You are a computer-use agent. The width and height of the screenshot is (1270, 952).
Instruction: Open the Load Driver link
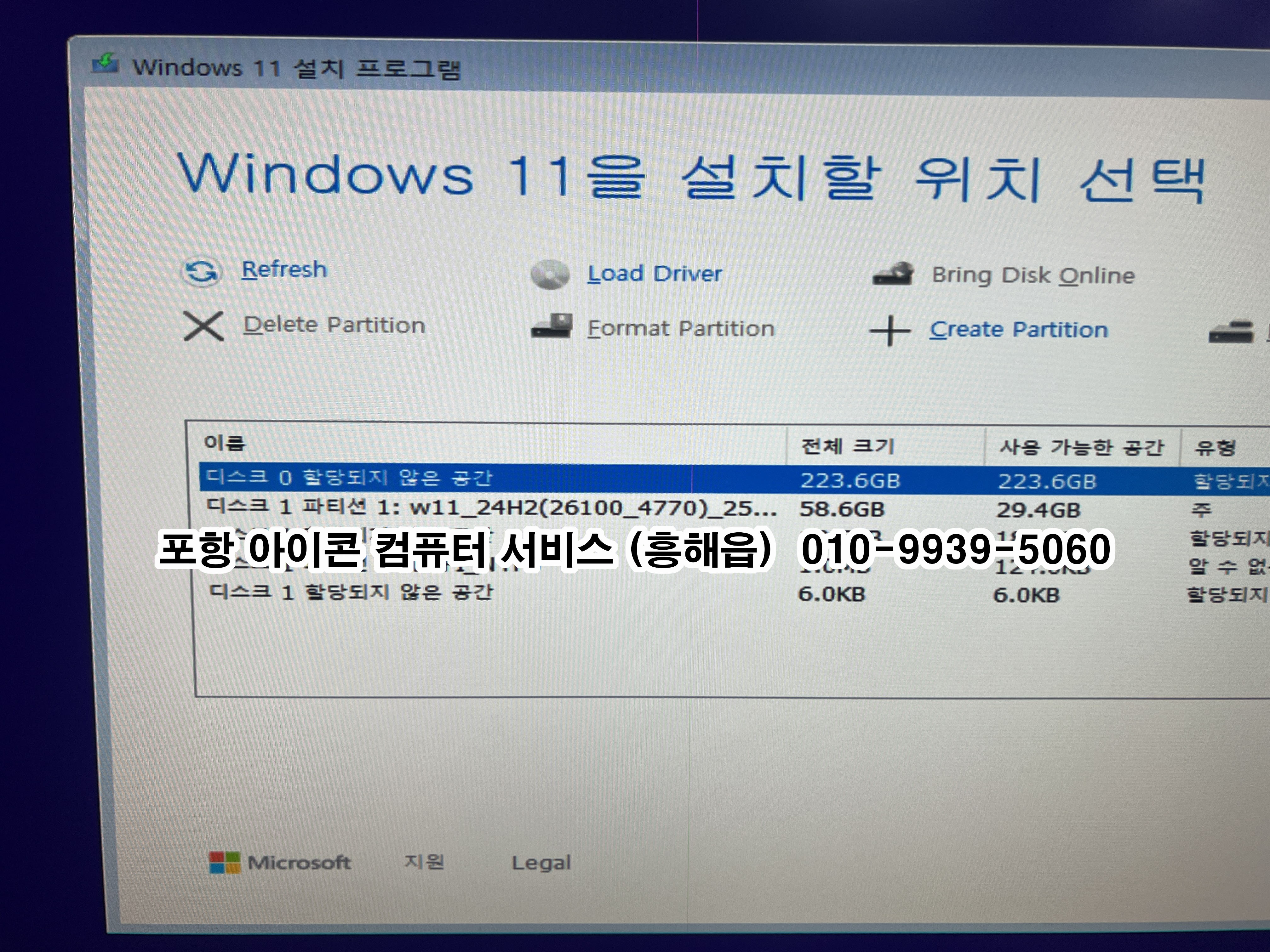tap(655, 274)
